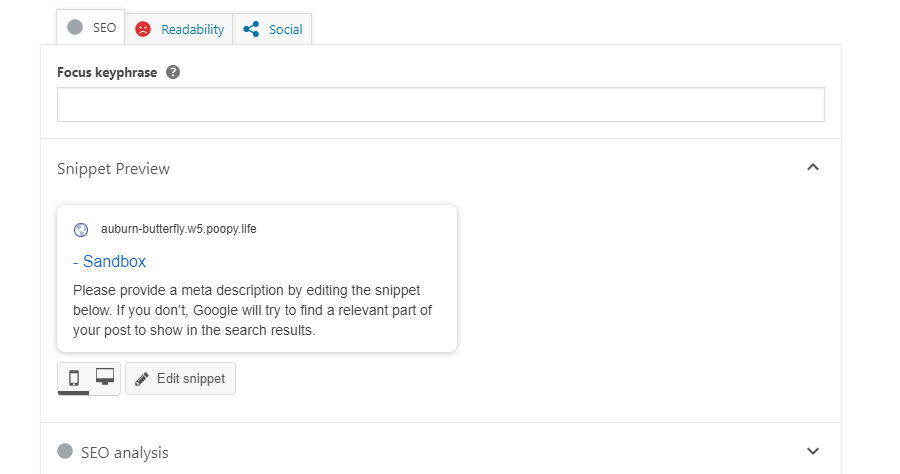Image resolution: width=900 pixels, height=474 pixels.
Task: Open the Readability tab
Action: (x=192, y=29)
